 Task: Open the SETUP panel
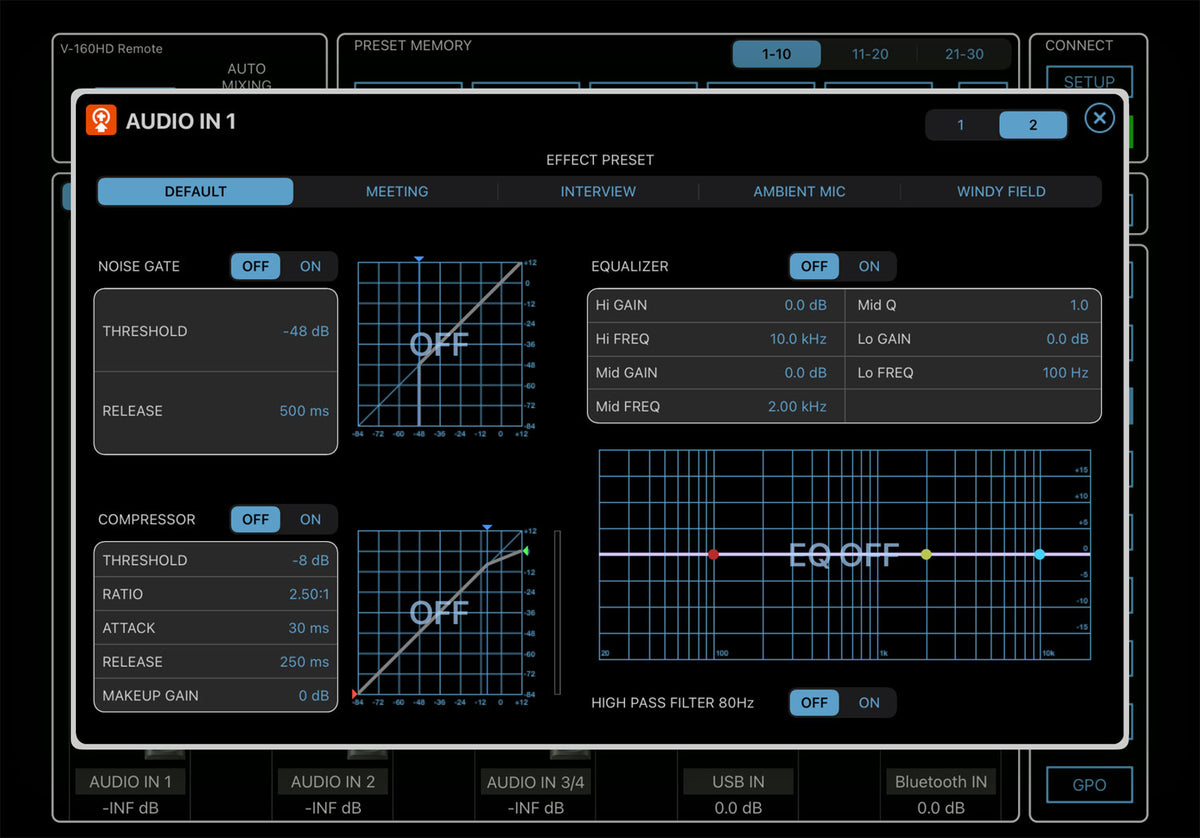[x=1089, y=81]
